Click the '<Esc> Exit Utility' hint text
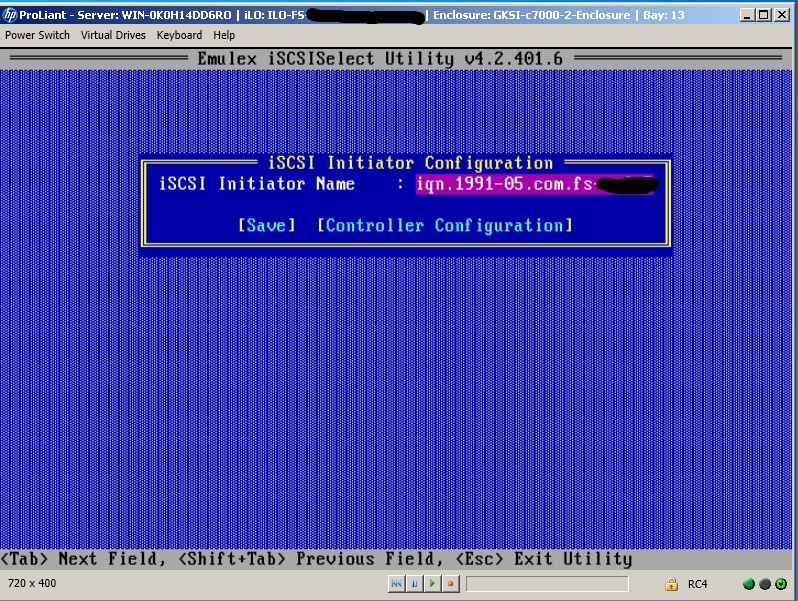 (544, 559)
